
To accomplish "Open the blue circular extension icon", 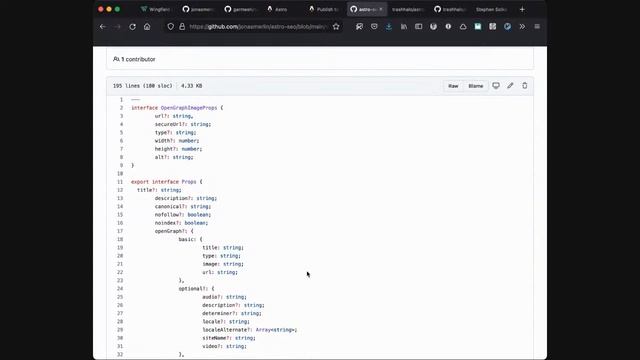I will coord(507,27).
